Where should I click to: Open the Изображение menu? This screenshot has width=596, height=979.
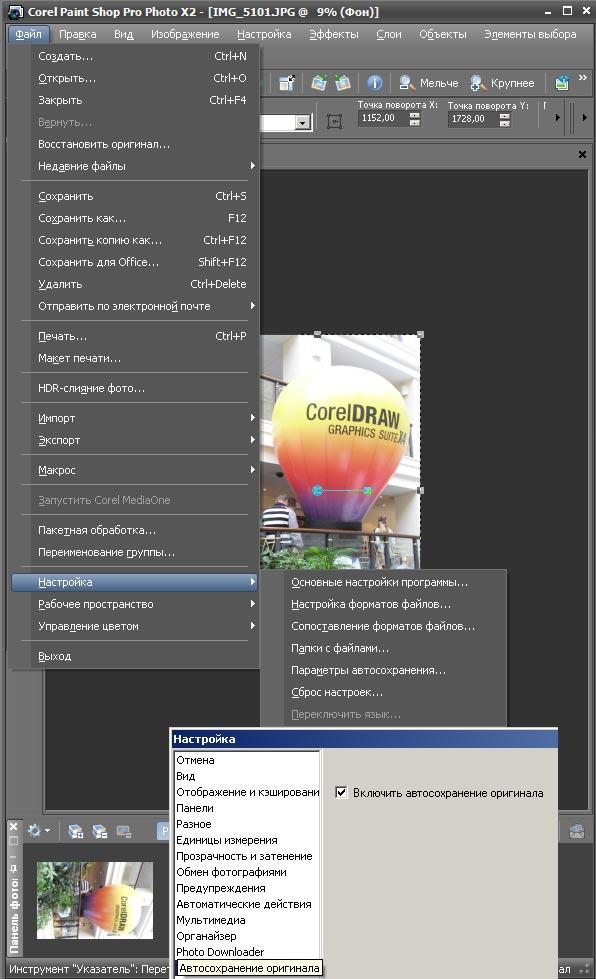pos(185,34)
